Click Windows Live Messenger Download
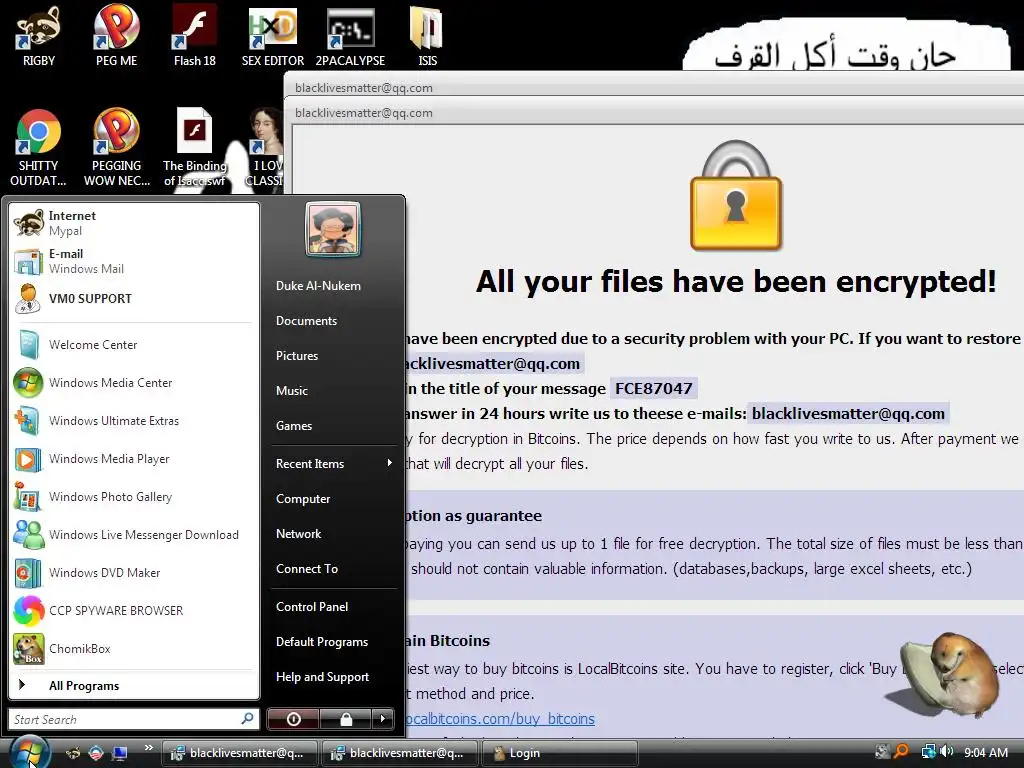This screenshot has width=1024, height=768. [x=133, y=534]
